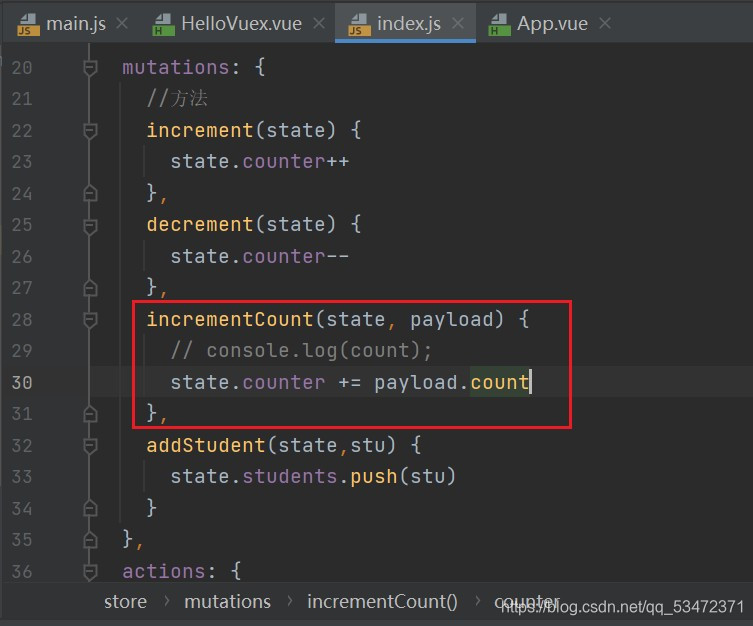Click line number 30 in gutter
Screen dimensions: 753x626
point(22,383)
